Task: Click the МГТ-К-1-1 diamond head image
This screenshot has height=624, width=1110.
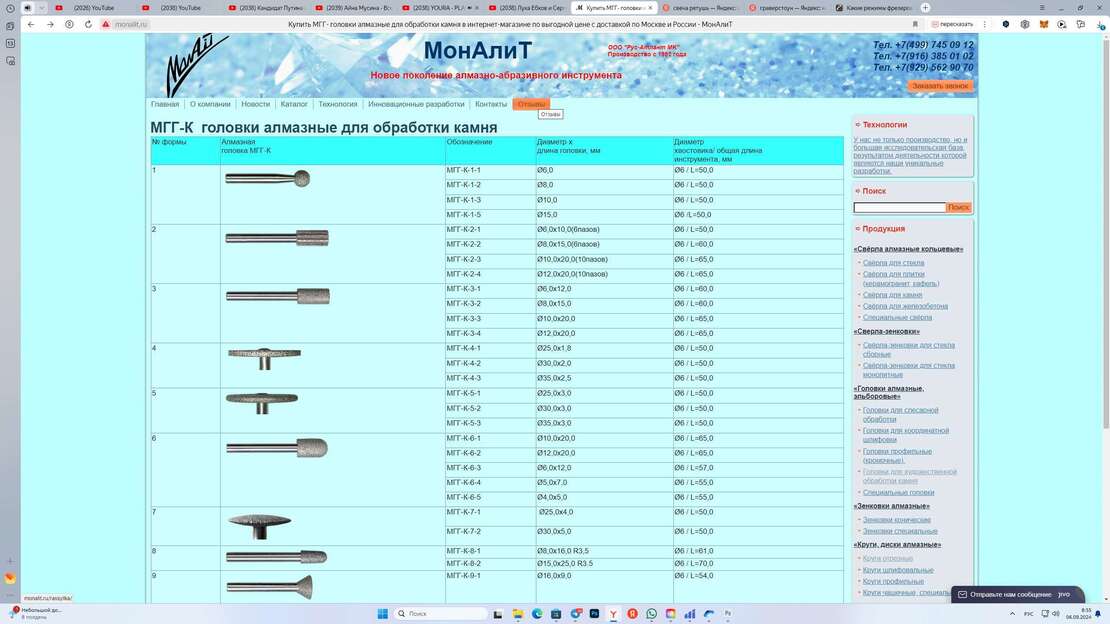Action: coord(267,178)
